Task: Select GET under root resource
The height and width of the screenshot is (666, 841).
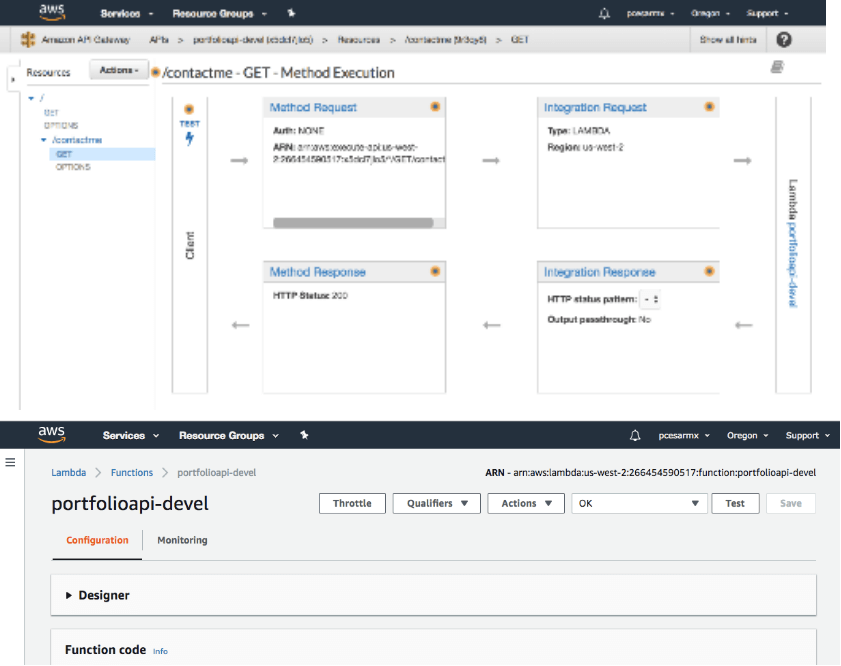Action: (x=51, y=113)
